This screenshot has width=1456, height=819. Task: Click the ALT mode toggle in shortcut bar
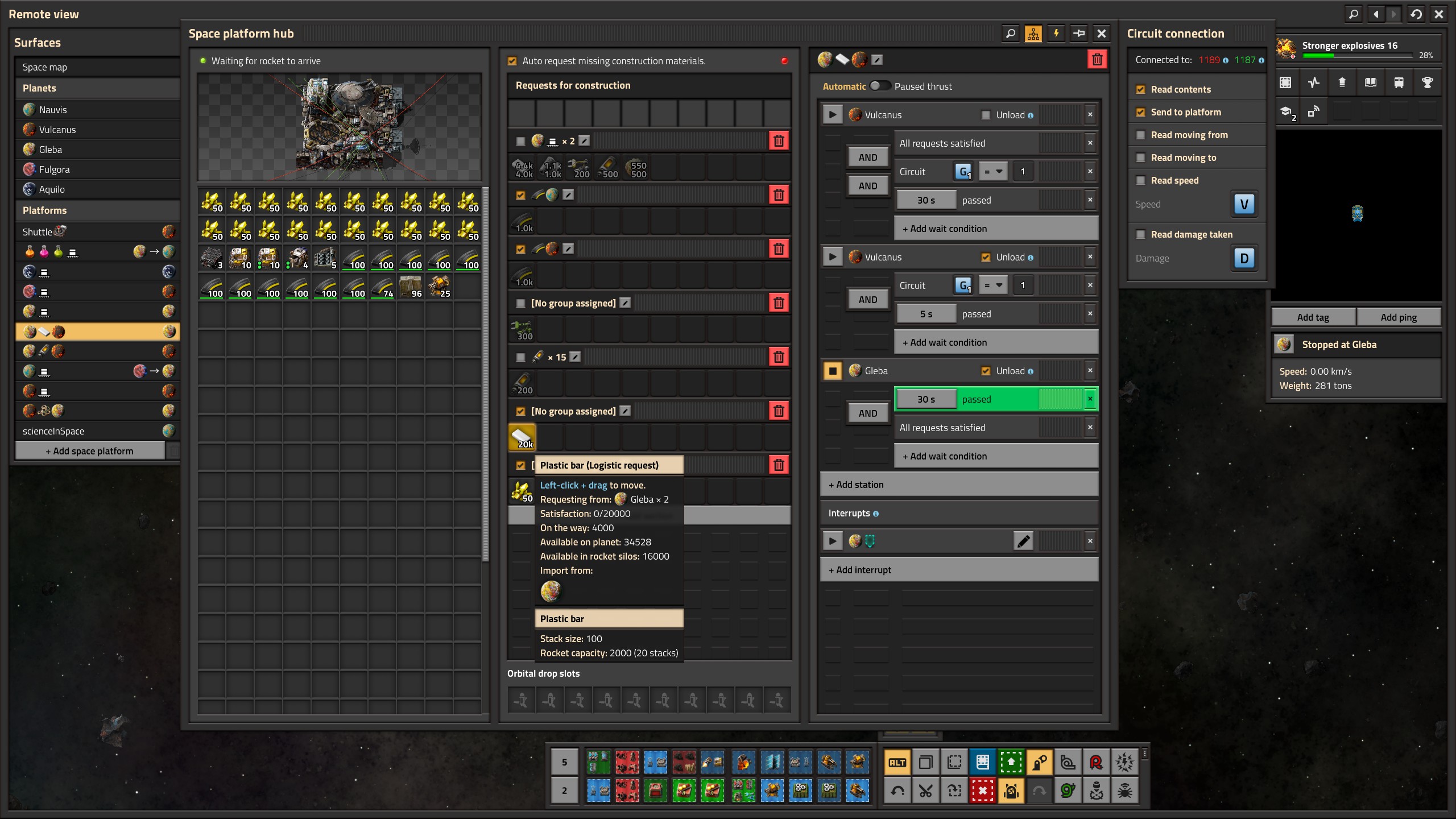click(x=897, y=762)
